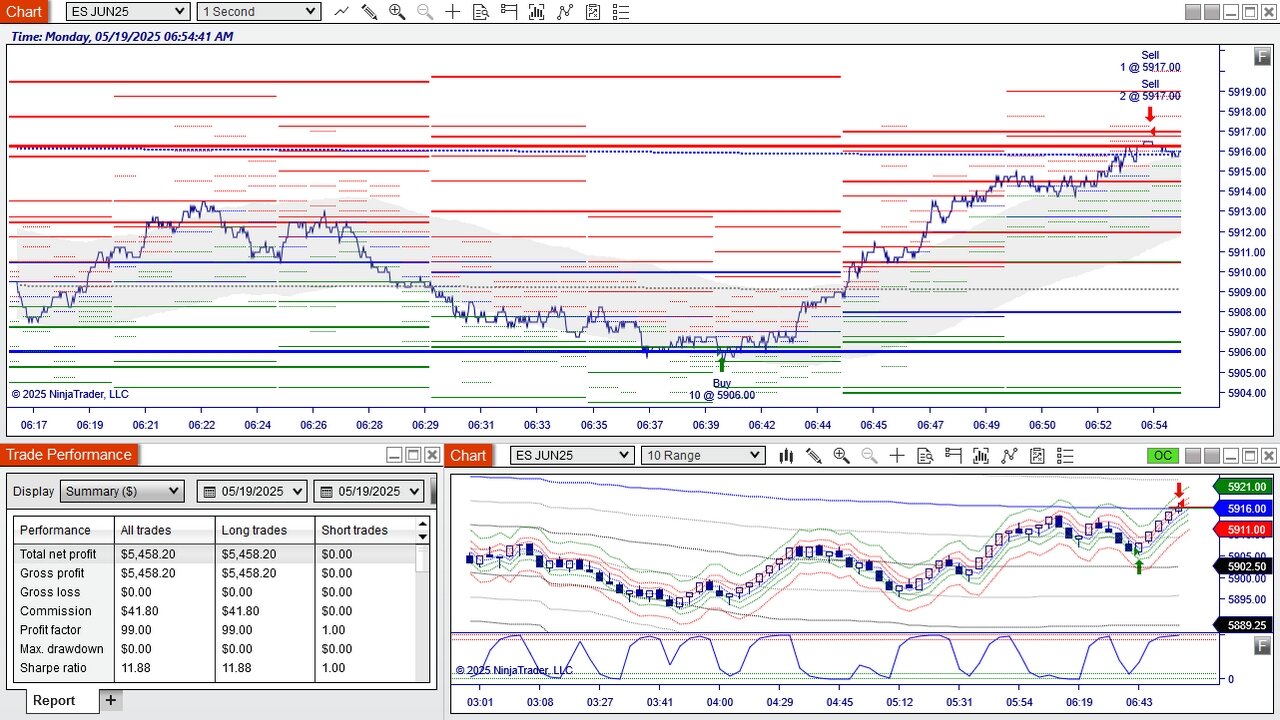Zoom in on the 1 Second chart

pyautogui.click(x=397, y=12)
